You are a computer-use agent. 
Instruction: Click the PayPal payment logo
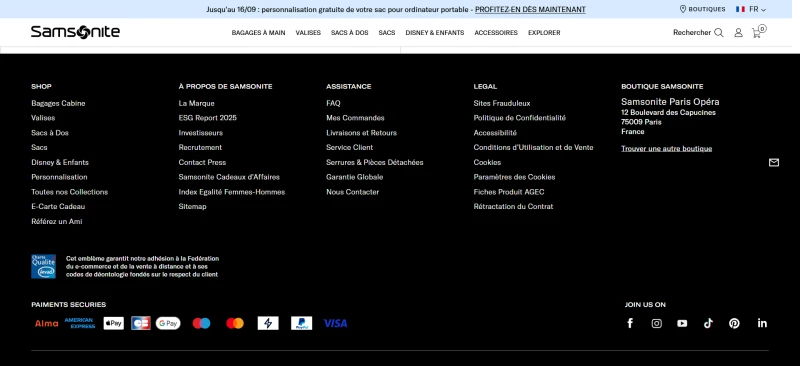[x=302, y=323]
